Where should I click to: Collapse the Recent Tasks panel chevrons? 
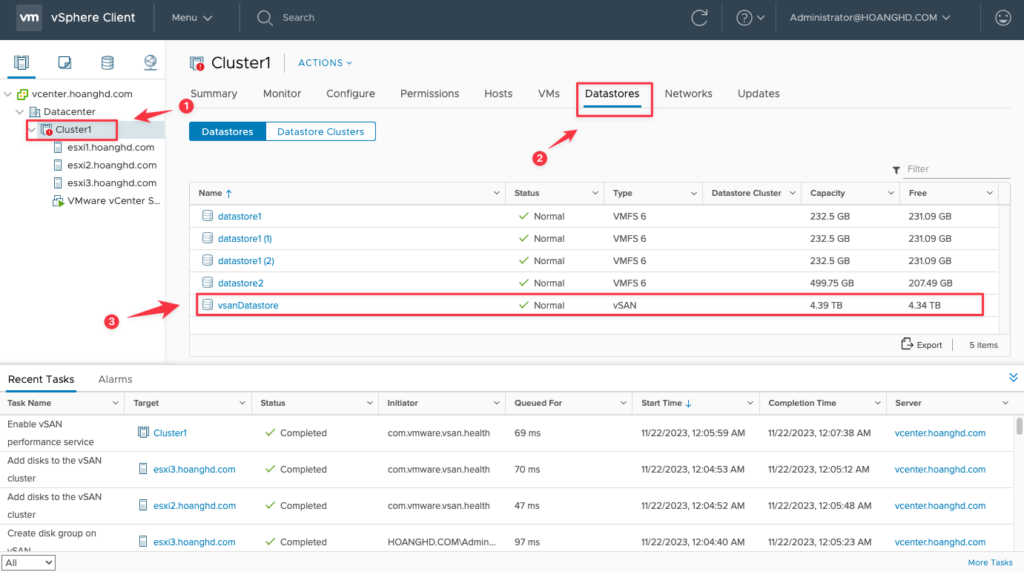point(1013,378)
